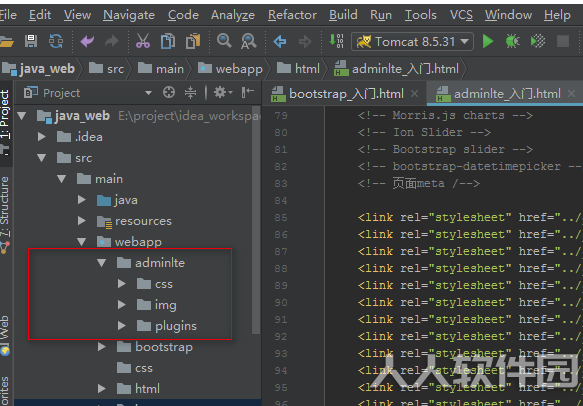Image resolution: width=583 pixels, height=406 pixels.
Task: Run Tomcat with green play button
Action: (x=487, y=41)
